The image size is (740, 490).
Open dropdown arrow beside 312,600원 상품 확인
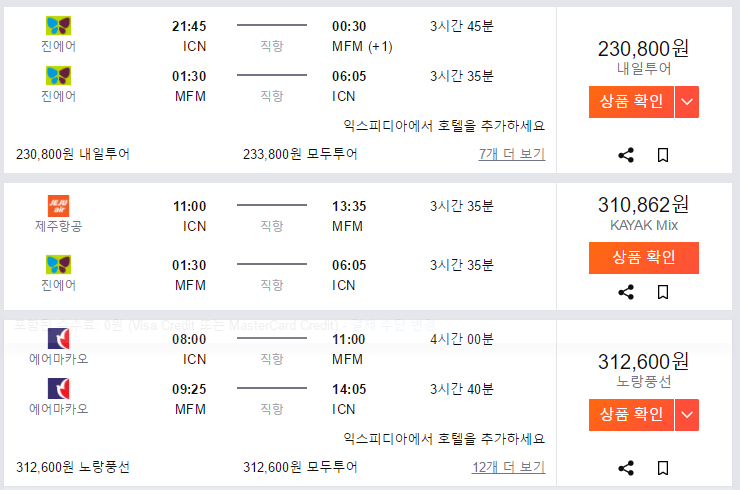tap(687, 414)
